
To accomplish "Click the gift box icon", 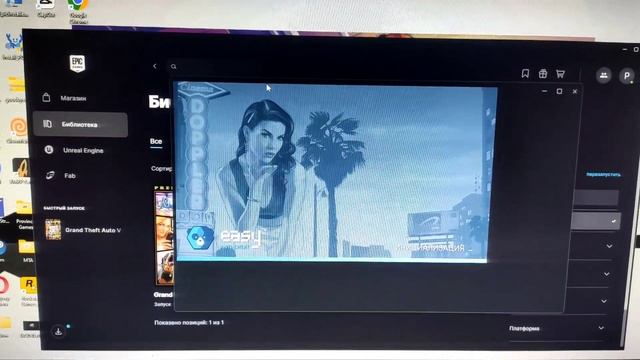I will [542, 73].
